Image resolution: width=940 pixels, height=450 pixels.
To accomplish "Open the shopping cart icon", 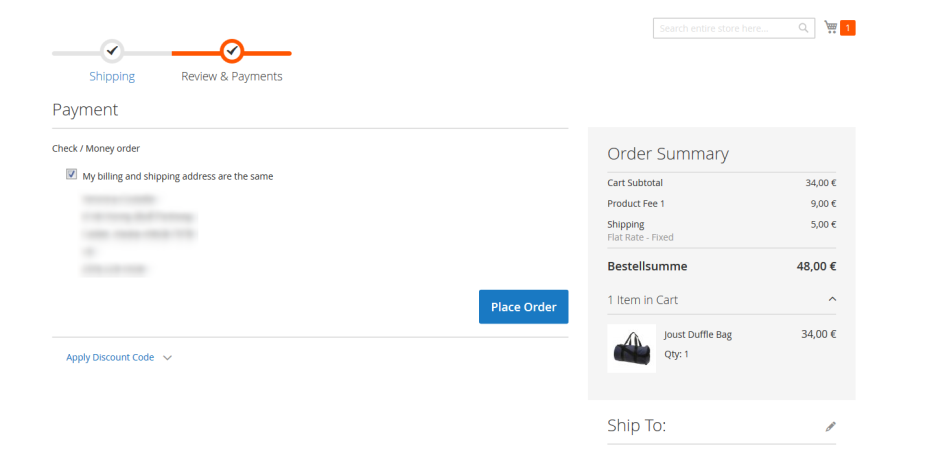I will coord(831,28).
